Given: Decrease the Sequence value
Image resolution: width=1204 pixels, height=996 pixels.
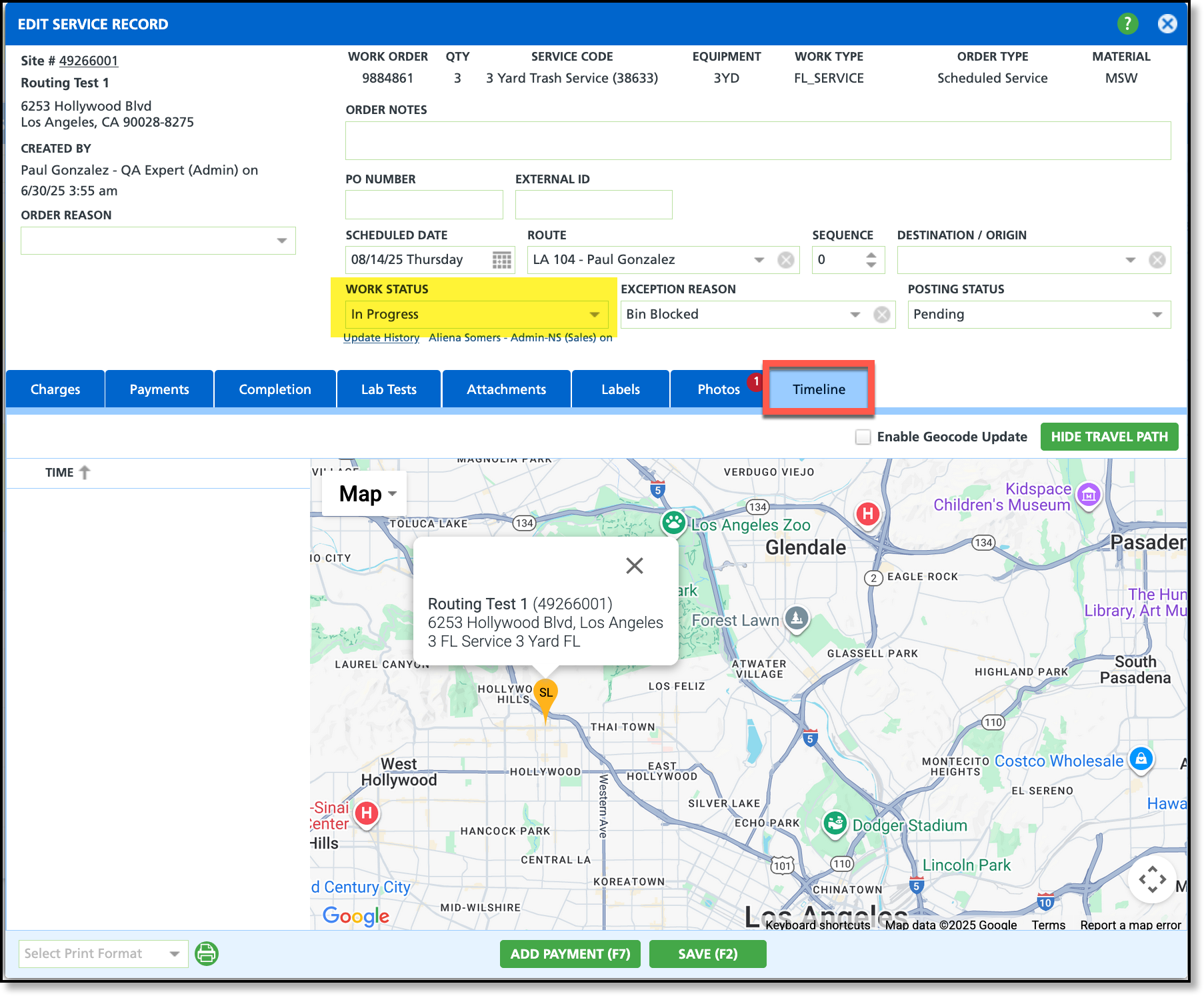Looking at the screenshot, I should pyautogui.click(x=871, y=265).
